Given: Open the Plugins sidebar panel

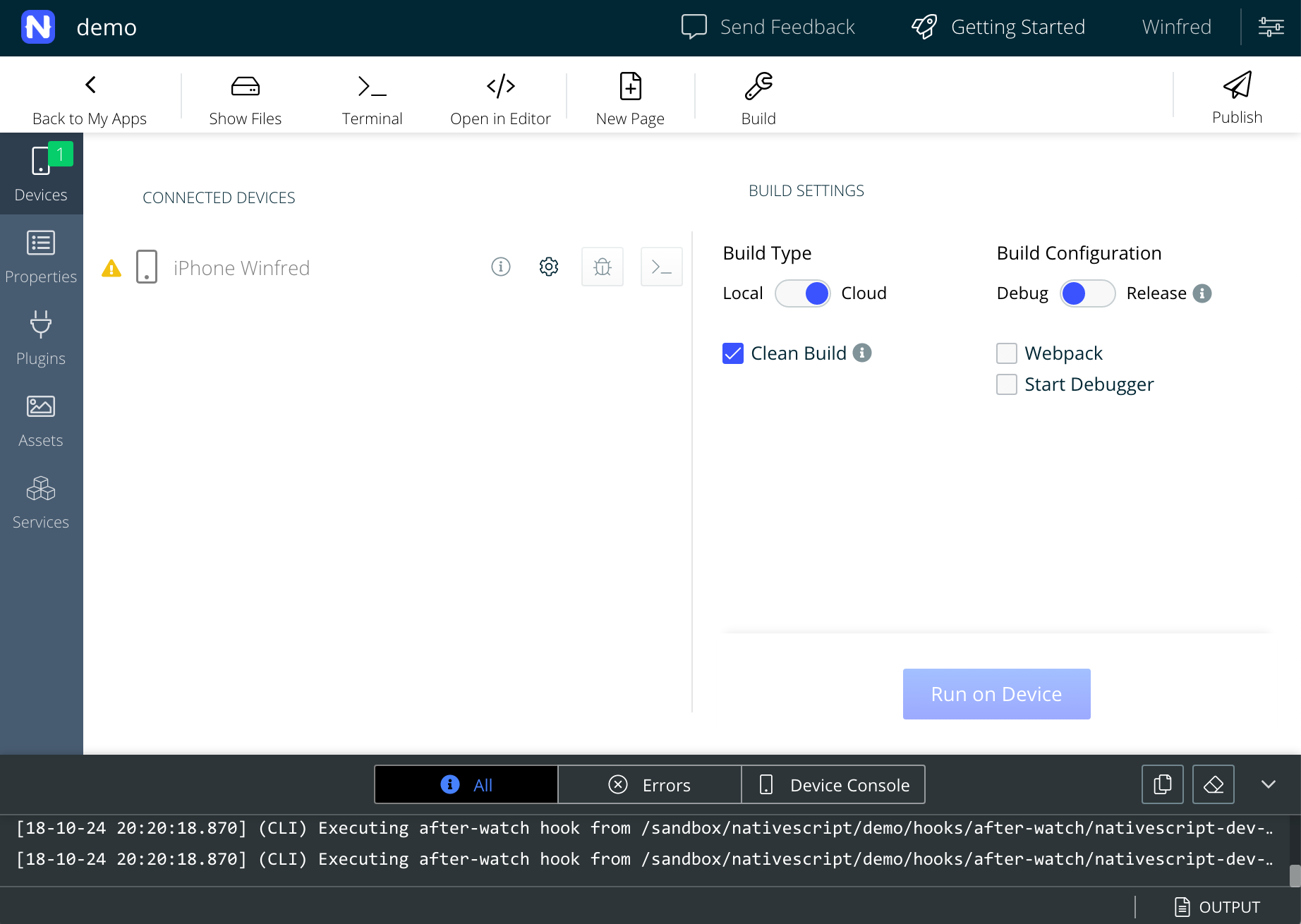Looking at the screenshot, I should click(x=41, y=339).
